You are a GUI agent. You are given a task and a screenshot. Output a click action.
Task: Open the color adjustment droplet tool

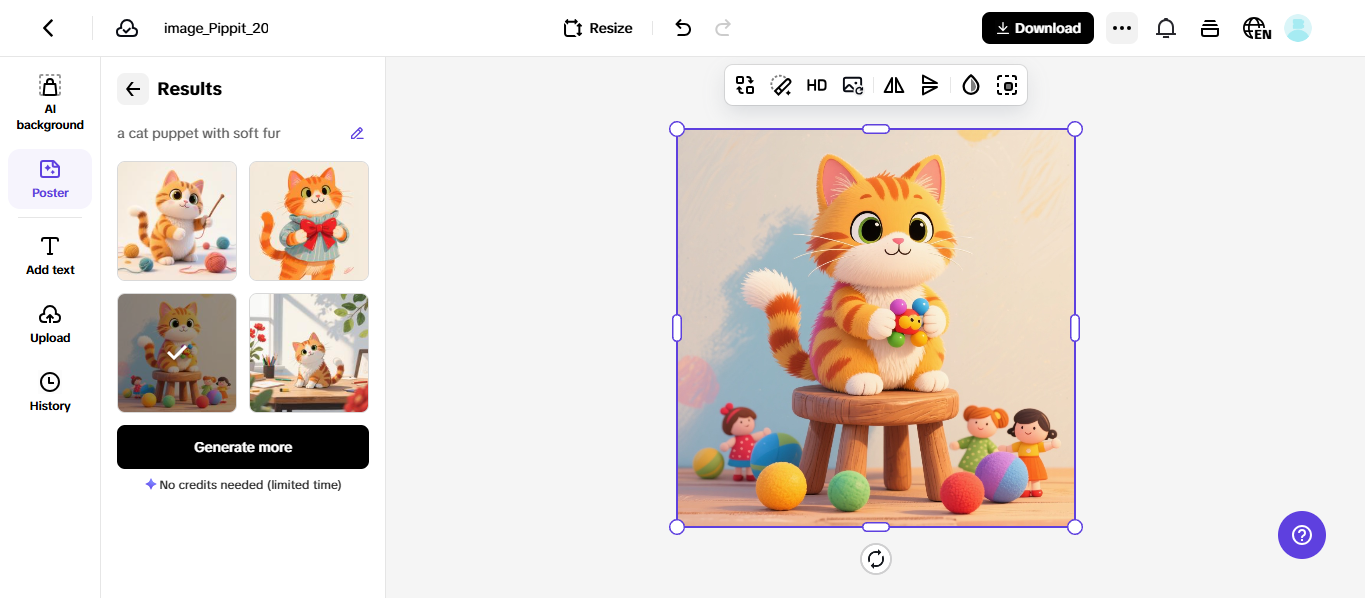[970, 85]
